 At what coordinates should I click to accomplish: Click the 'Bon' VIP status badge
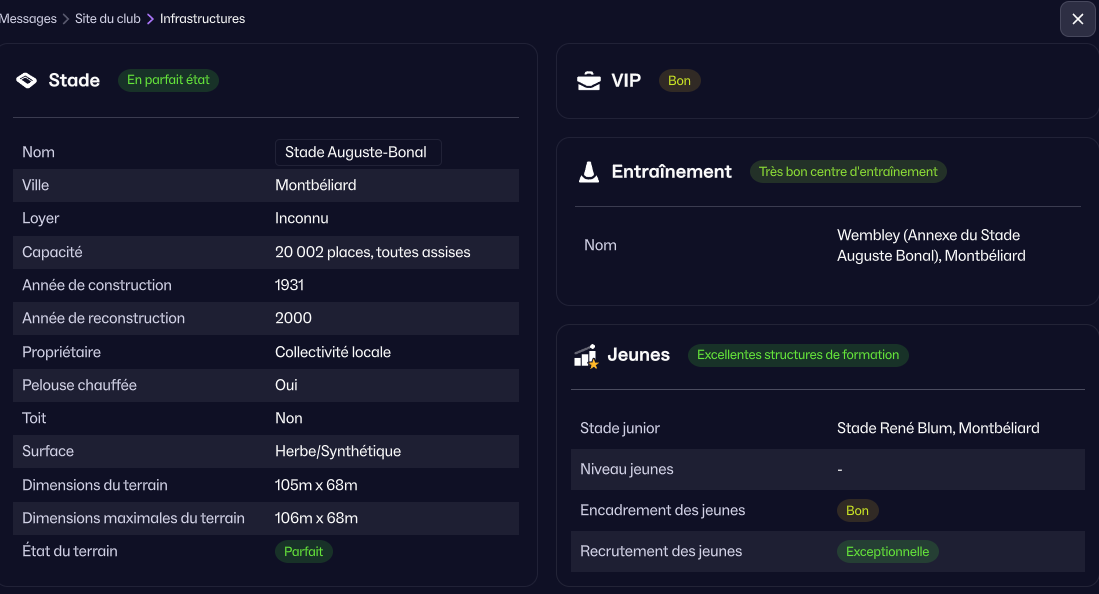click(x=679, y=81)
